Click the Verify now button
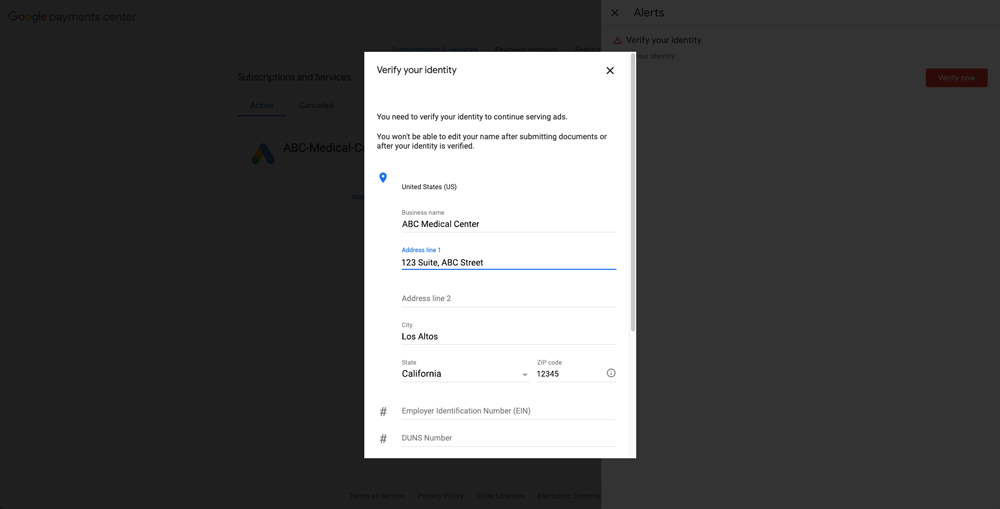The image size is (1000, 509). click(x=956, y=78)
